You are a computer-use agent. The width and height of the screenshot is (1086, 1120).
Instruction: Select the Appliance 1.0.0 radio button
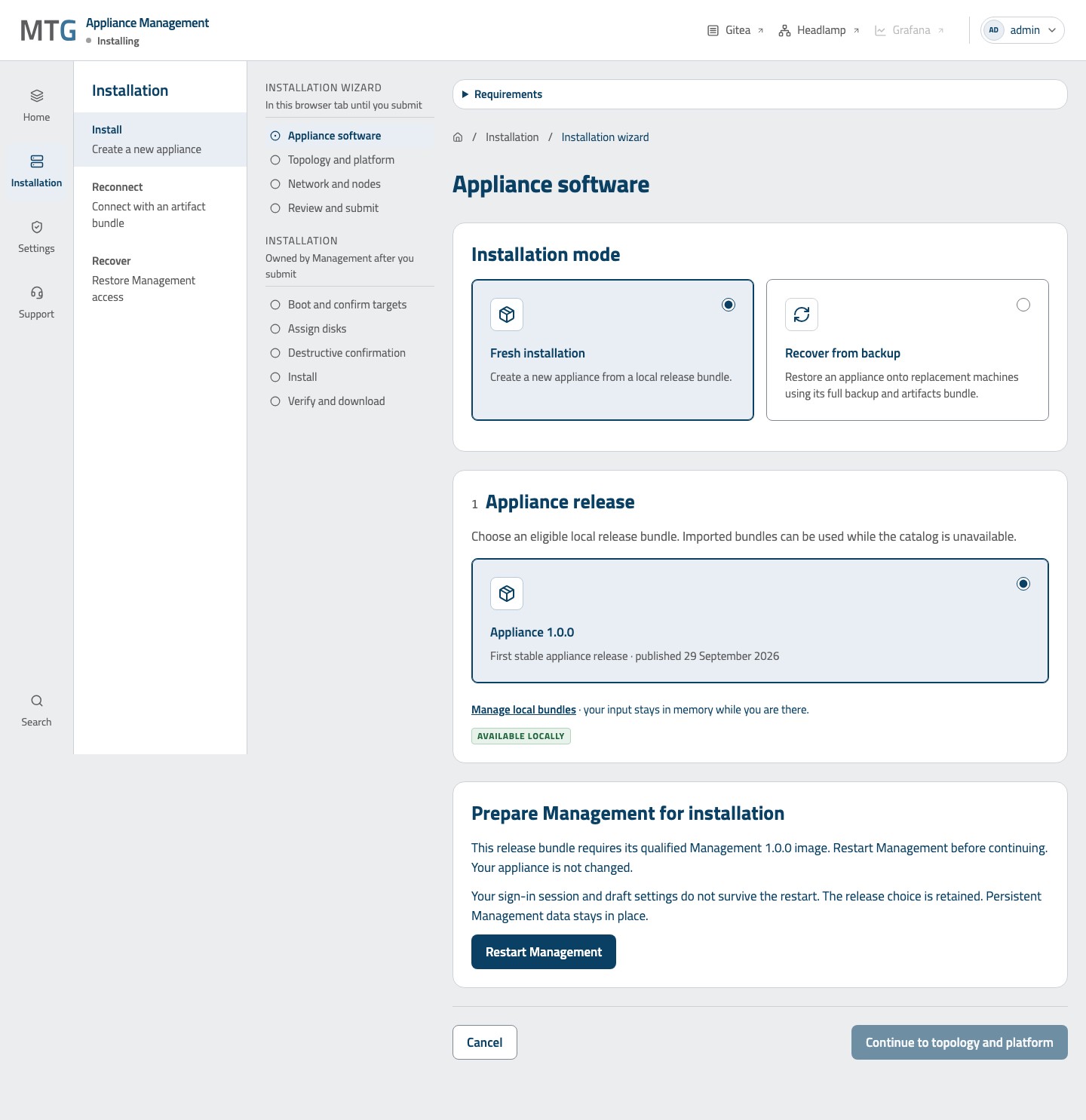[x=1023, y=584]
